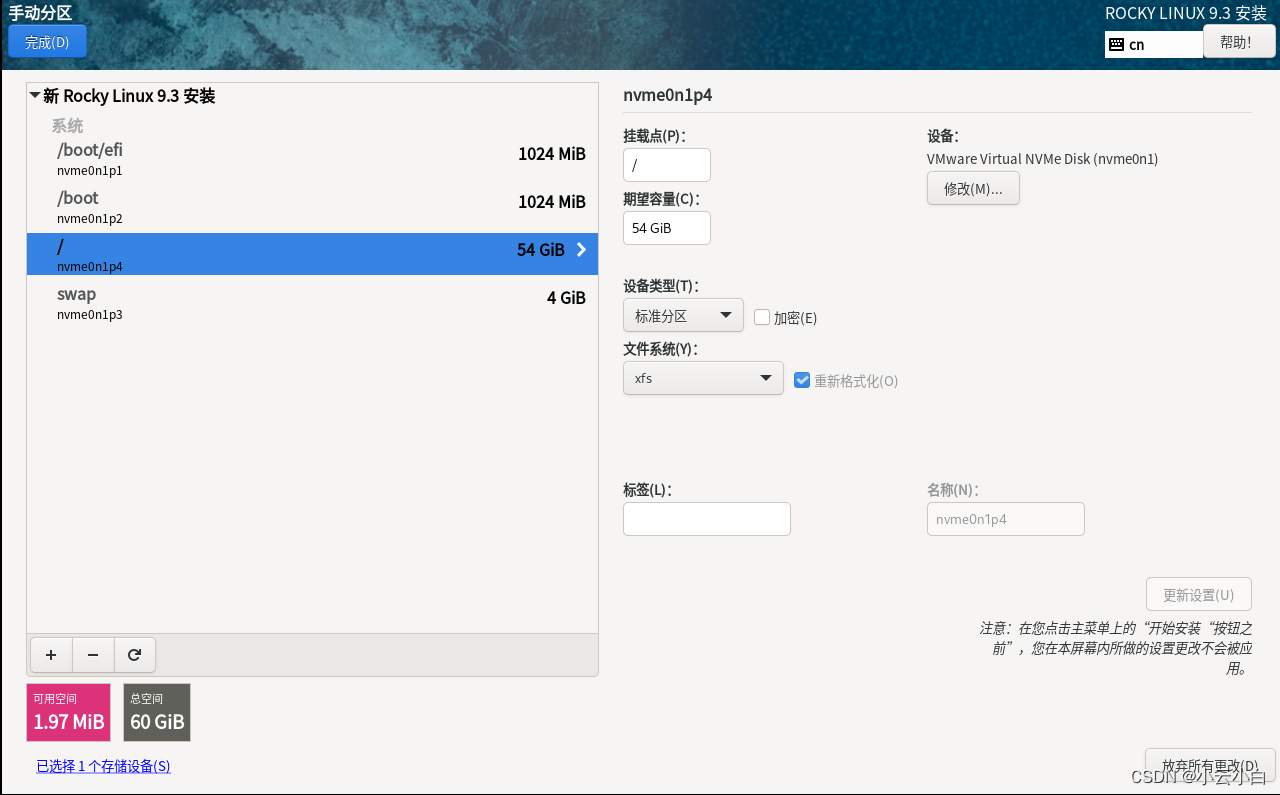Click the 4 GiB size of swap
This screenshot has width=1280, height=795.
point(566,298)
